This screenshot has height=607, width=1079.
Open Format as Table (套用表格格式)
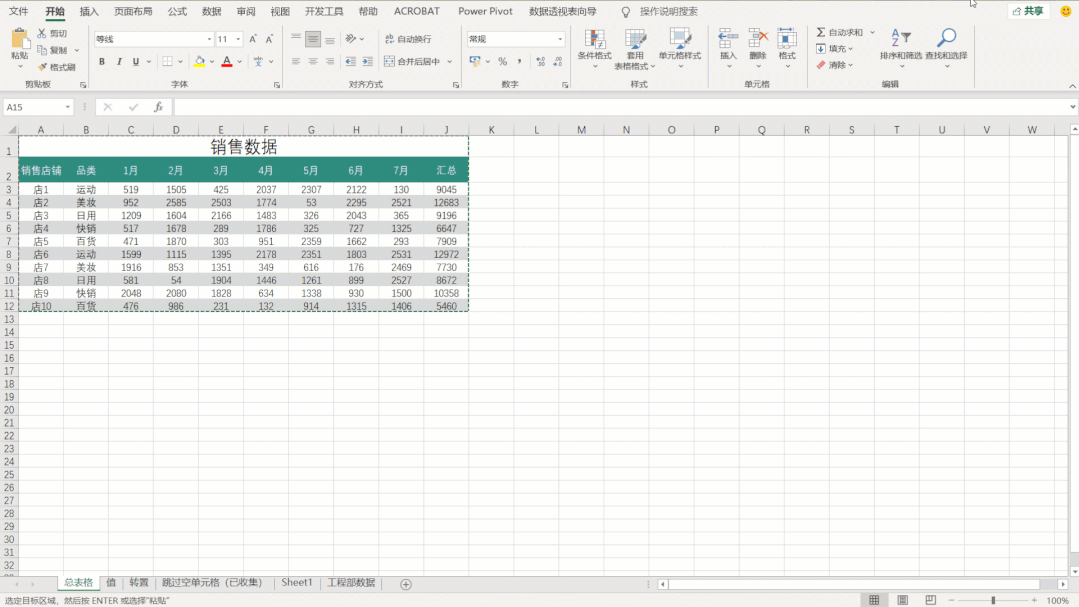[634, 50]
